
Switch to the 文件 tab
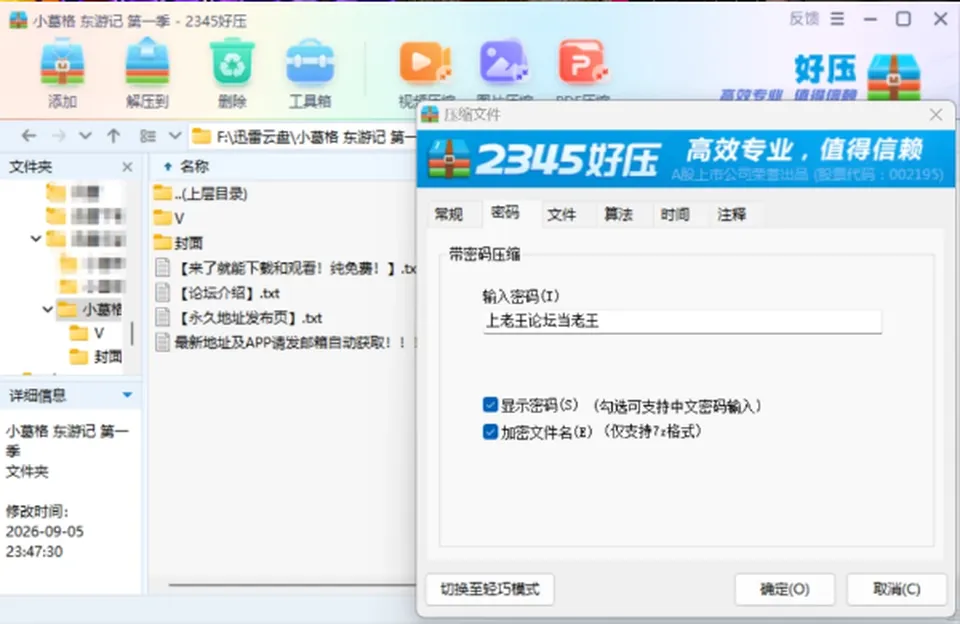[562, 214]
